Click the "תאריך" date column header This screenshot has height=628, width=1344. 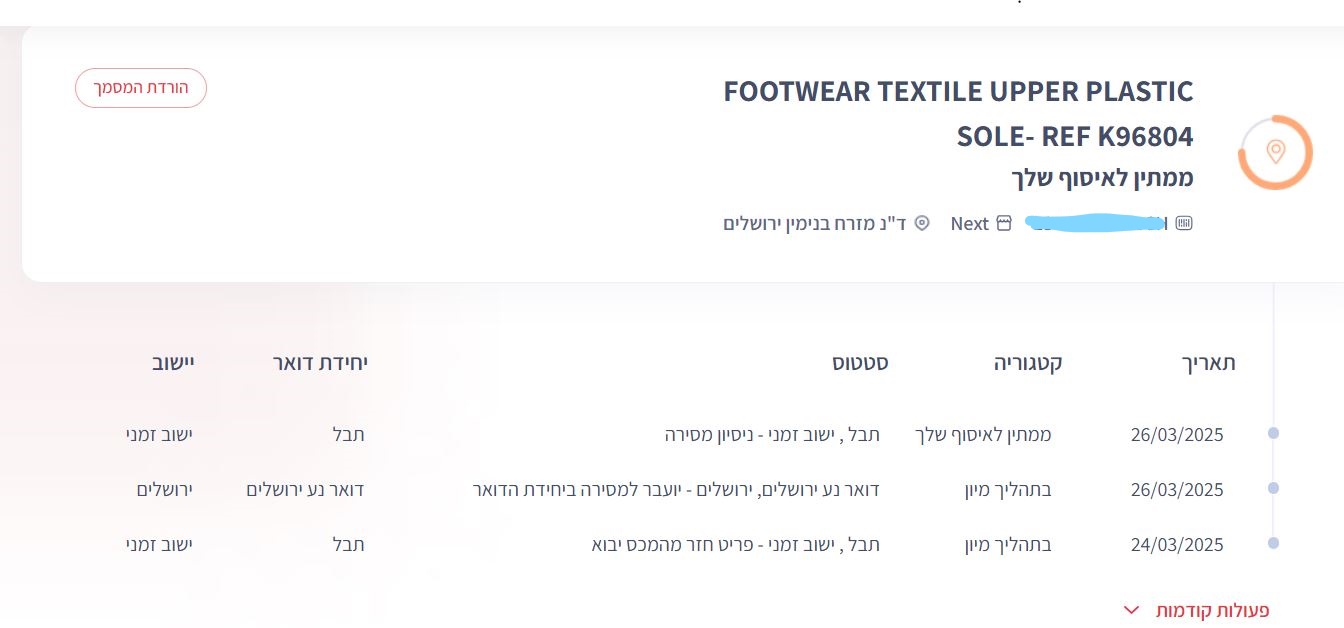coord(1209,363)
